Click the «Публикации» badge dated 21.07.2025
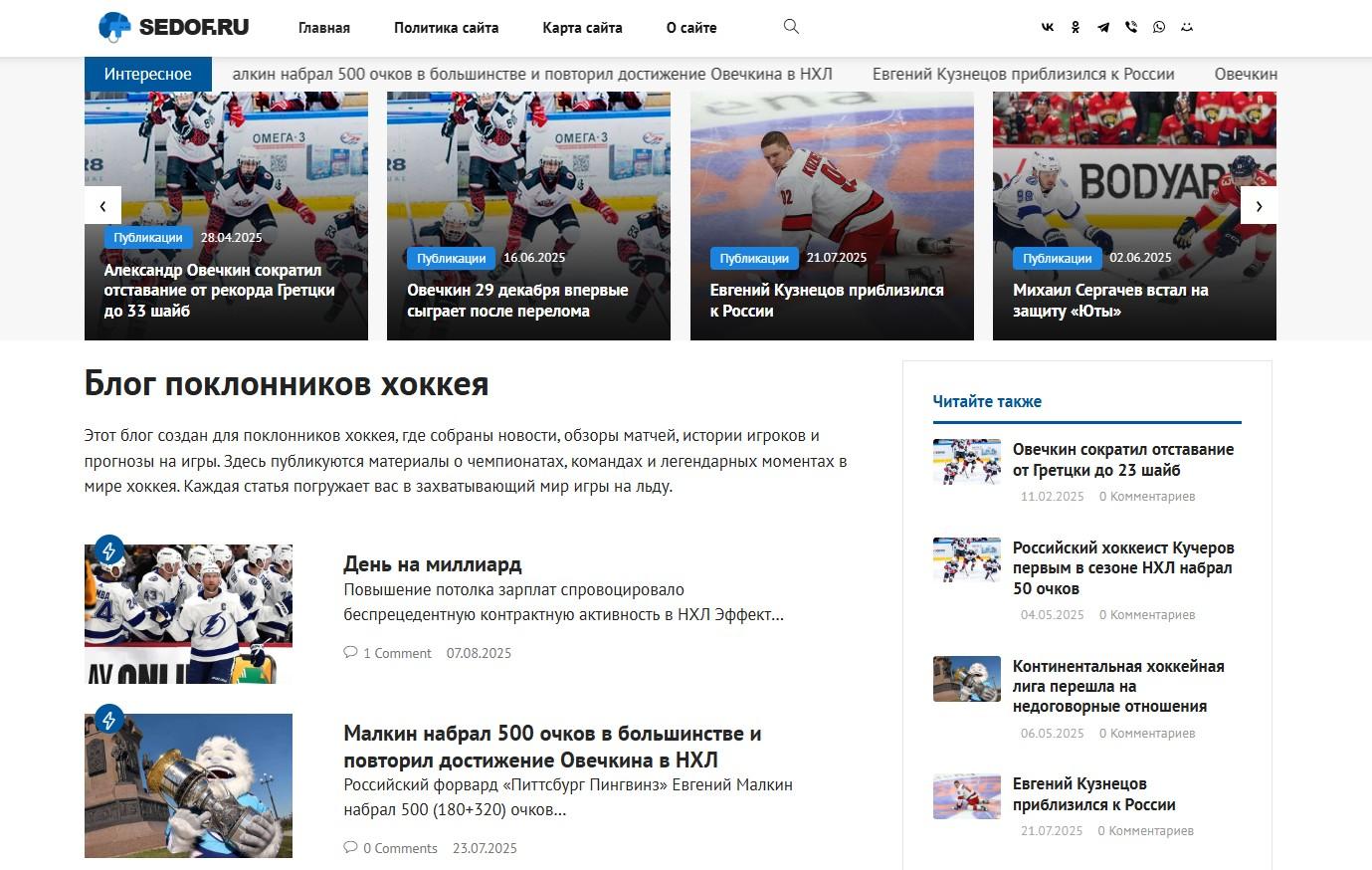The height and width of the screenshot is (870, 1372). pyautogui.click(x=754, y=258)
